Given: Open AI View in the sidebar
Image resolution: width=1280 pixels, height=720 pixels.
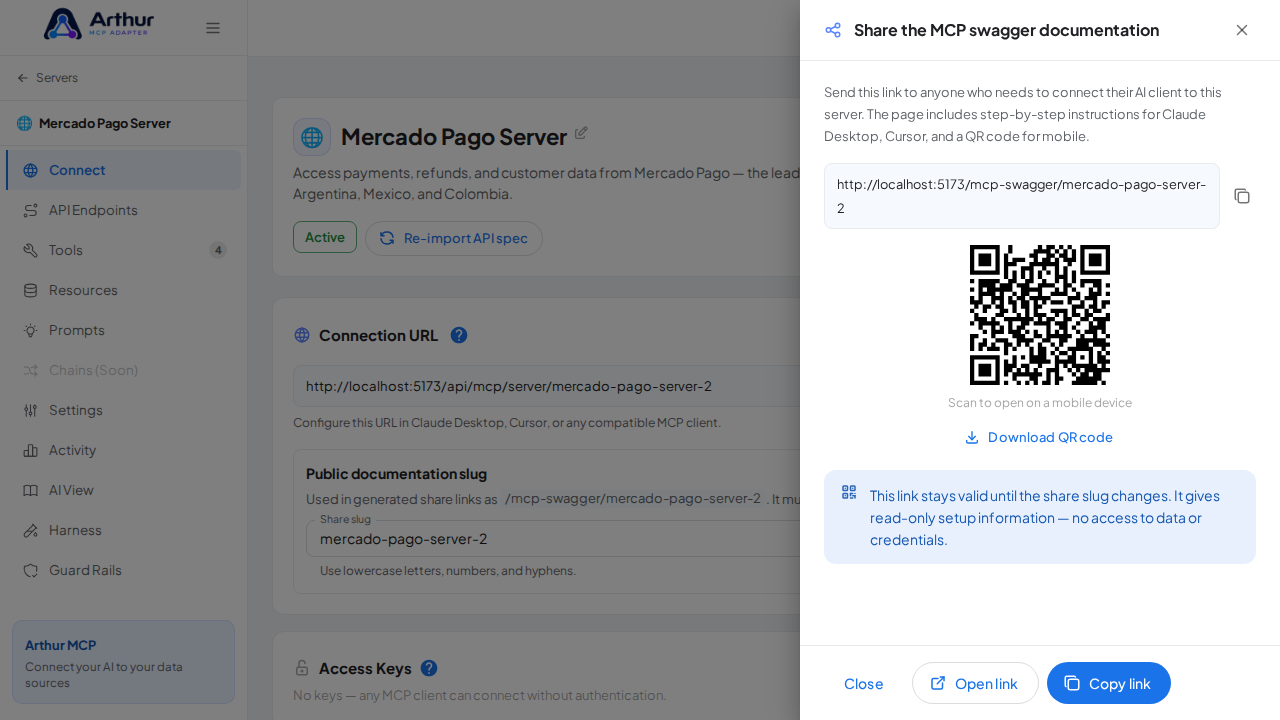Looking at the screenshot, I should 124,490.
